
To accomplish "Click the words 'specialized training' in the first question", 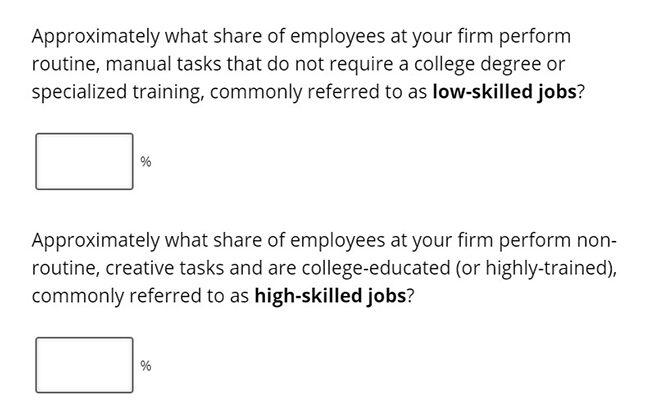I will coord(117,92).
